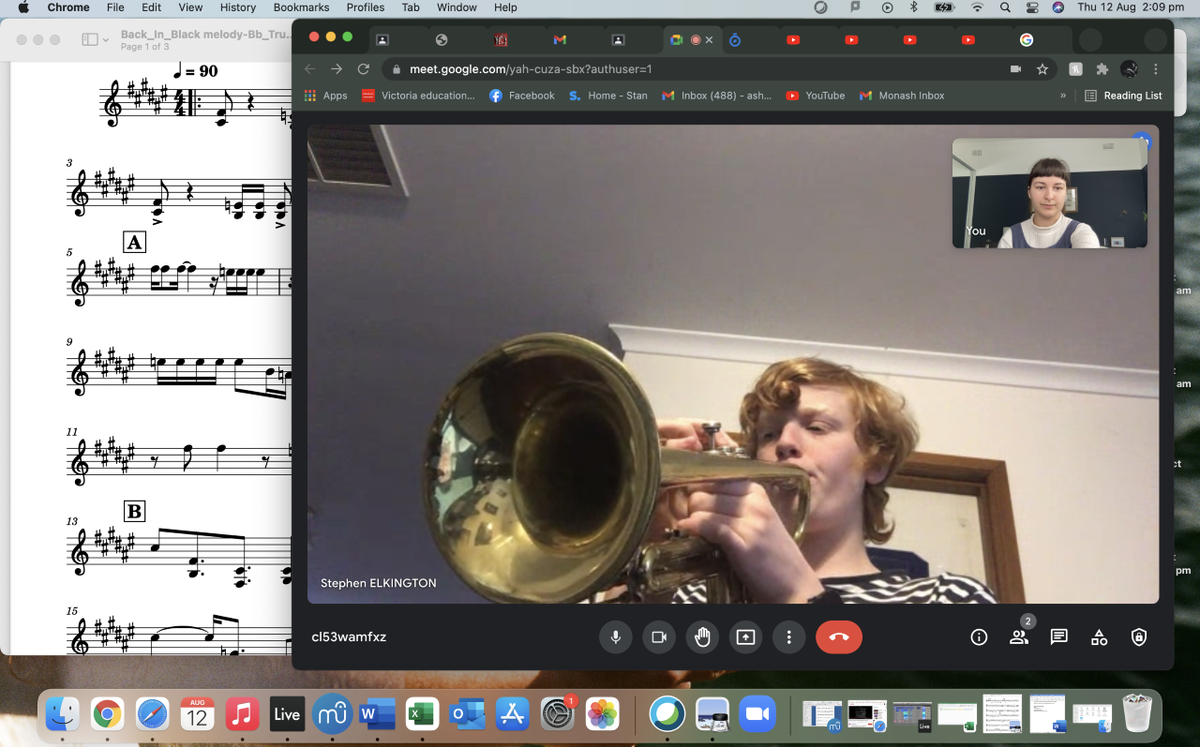
Task: Click the Bluetooth menu bar icon
Action: (913, 7)
